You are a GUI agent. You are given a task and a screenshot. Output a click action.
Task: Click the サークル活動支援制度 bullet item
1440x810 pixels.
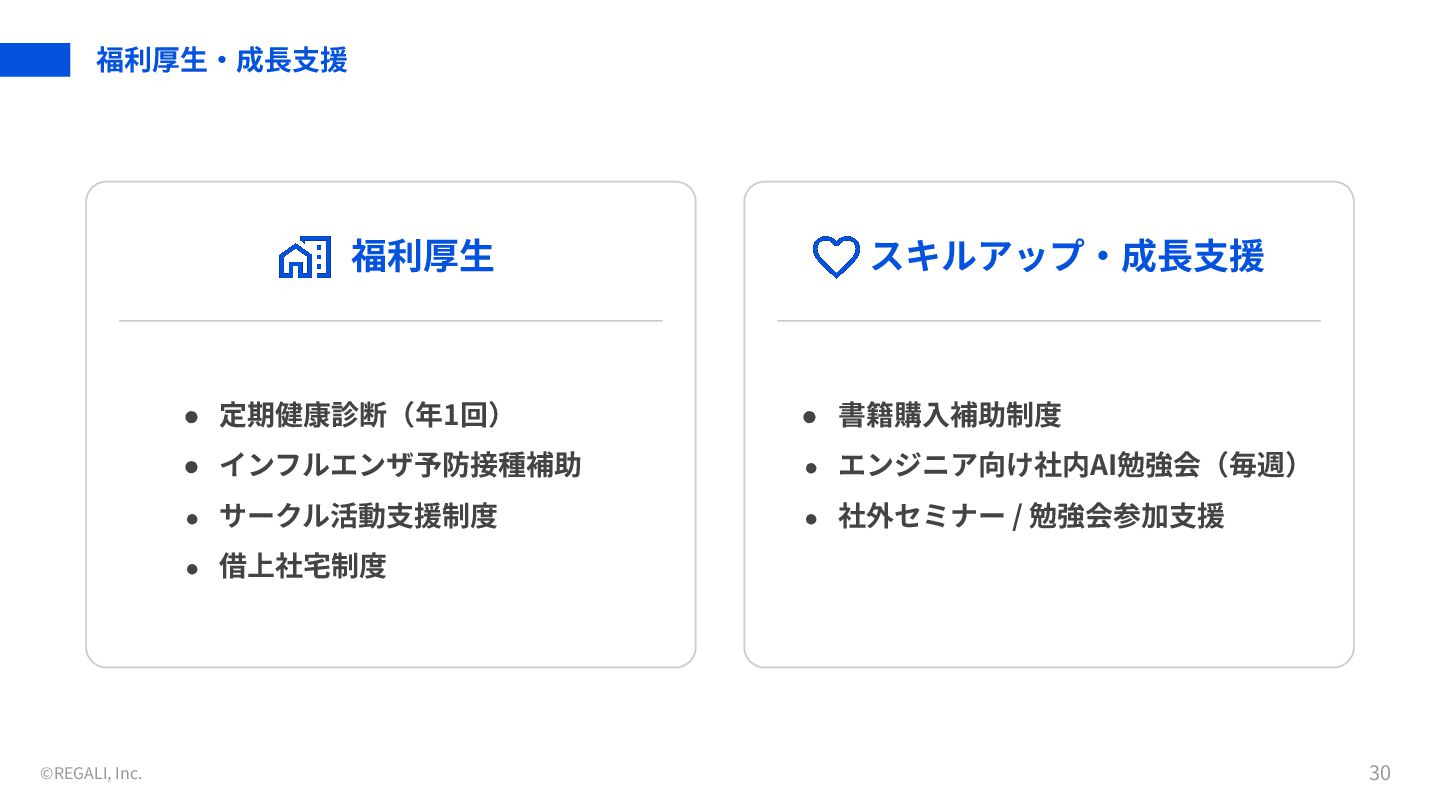click(x=358, y=516)
